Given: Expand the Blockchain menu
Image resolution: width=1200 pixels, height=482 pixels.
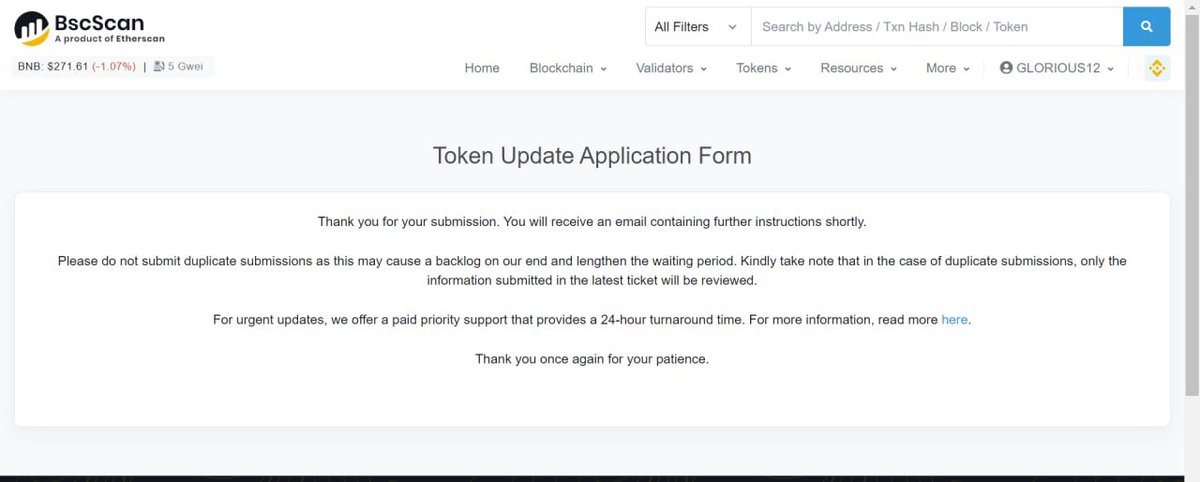Looking at the screenshot, I should tap(568, 68).
